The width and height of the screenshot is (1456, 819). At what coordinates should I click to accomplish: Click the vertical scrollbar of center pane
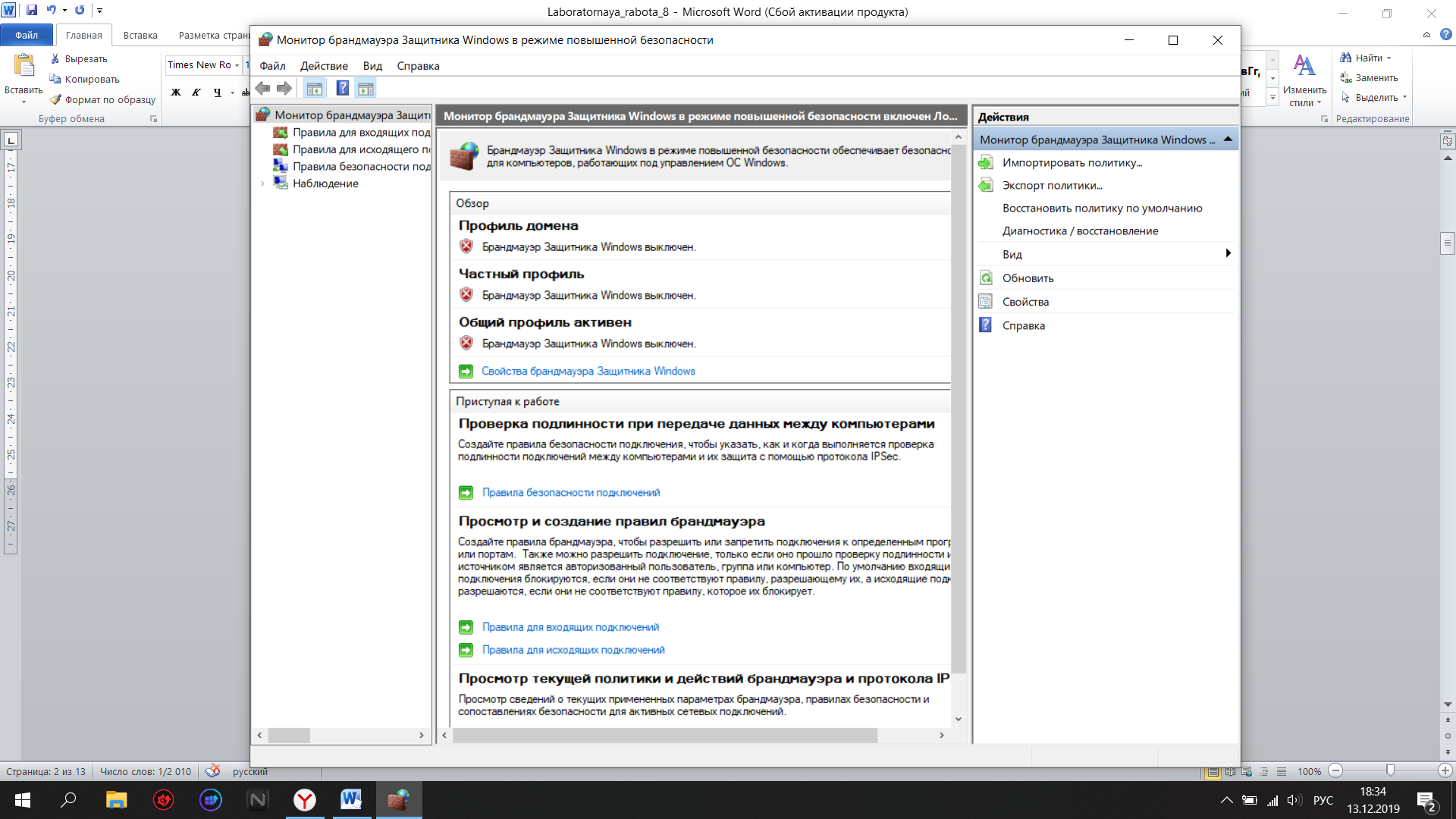(x=959, y=409)
